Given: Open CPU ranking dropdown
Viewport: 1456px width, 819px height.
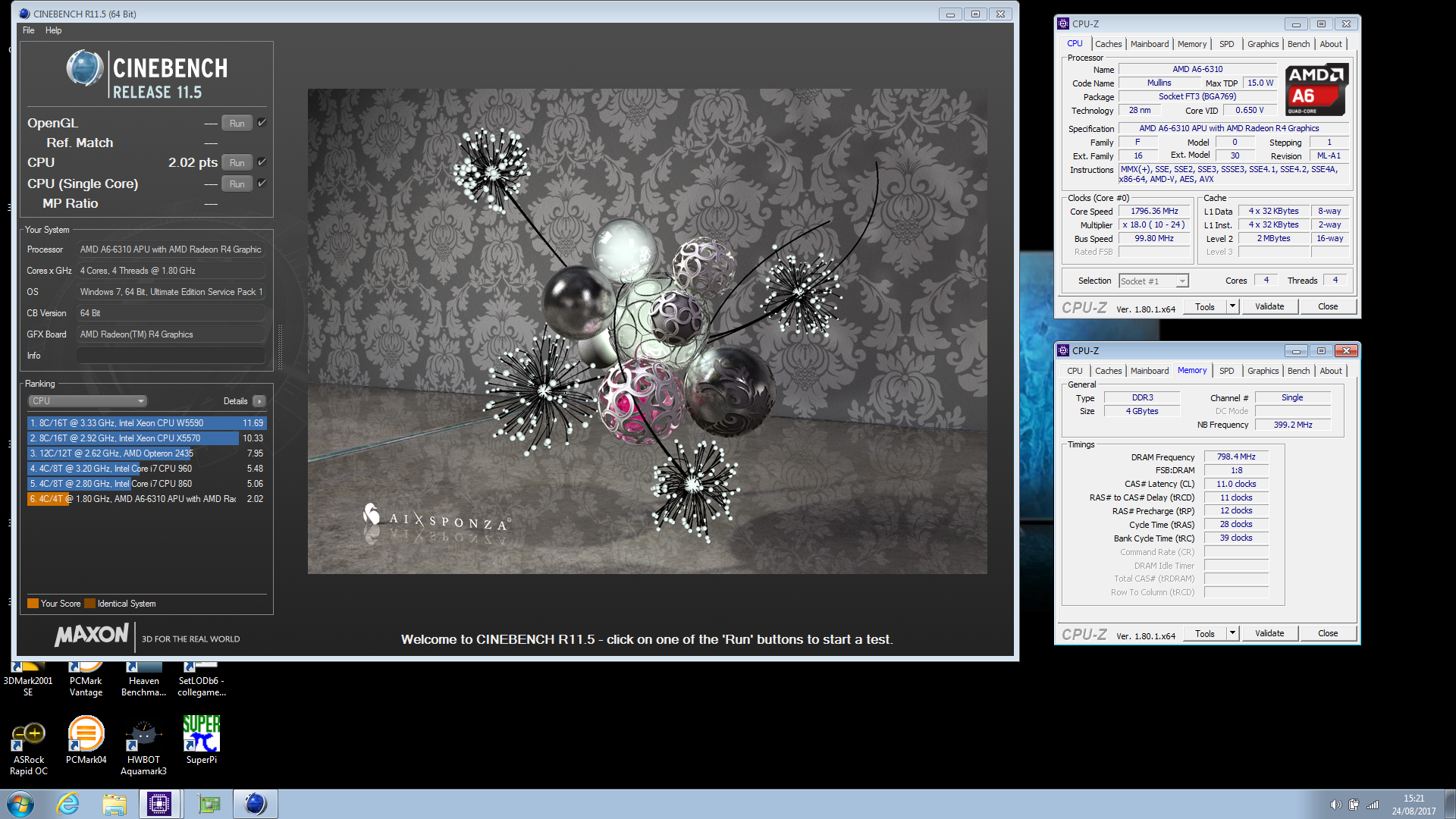Looking at the screenshot, I should [88, 401].
